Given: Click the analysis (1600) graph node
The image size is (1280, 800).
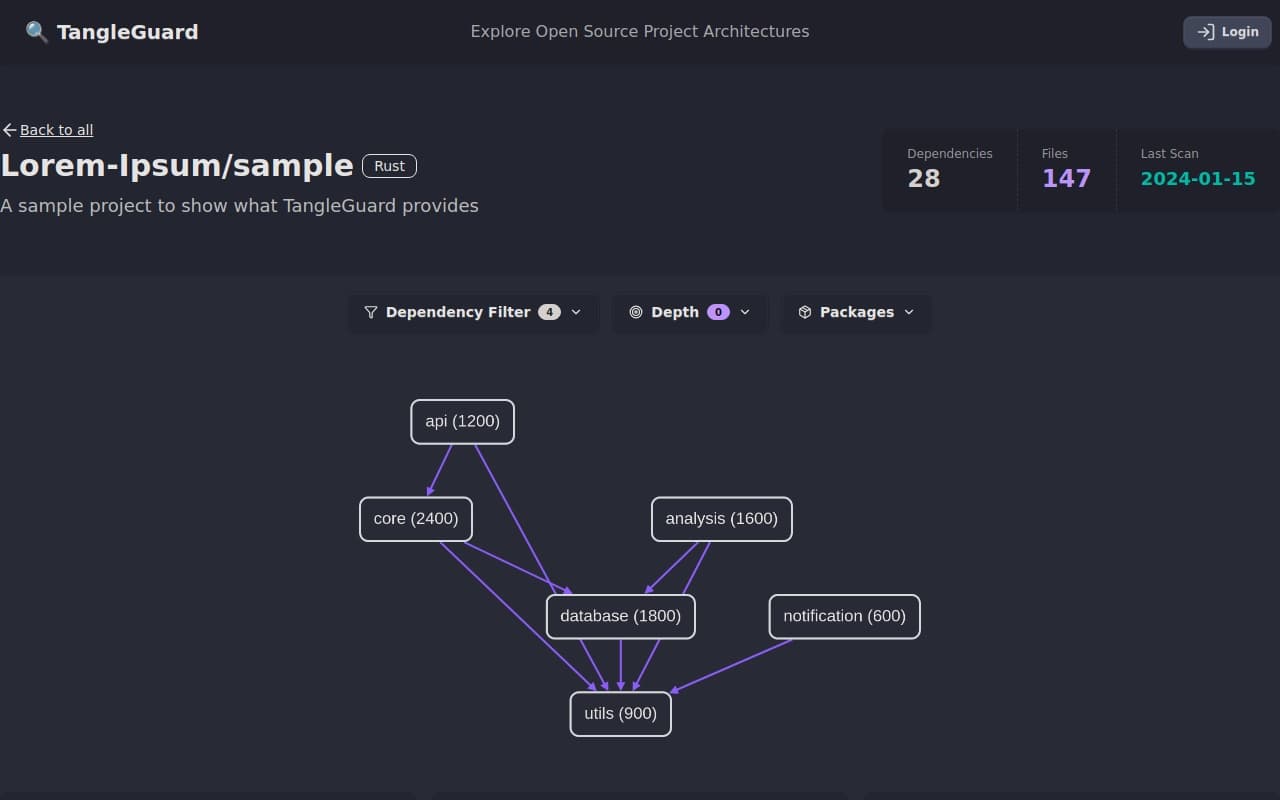Looking at the screenshot, I should coord(721,519).
